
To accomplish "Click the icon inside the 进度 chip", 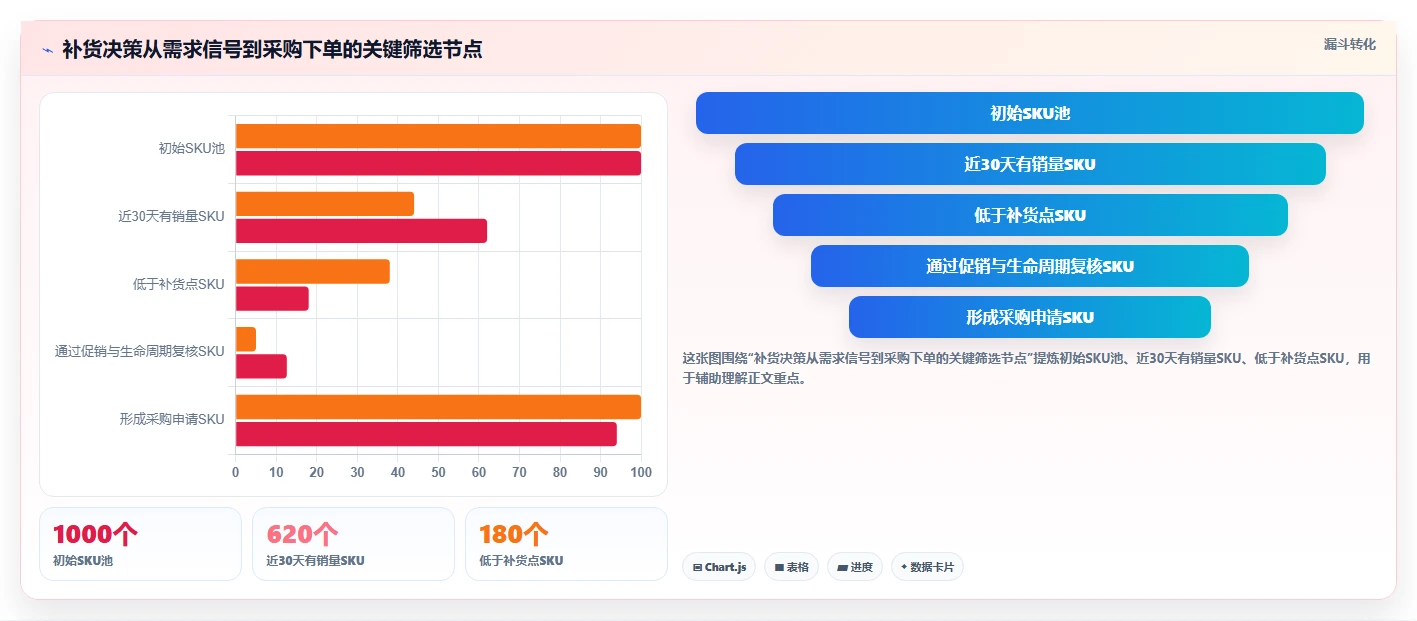I will tap(842, 567).
